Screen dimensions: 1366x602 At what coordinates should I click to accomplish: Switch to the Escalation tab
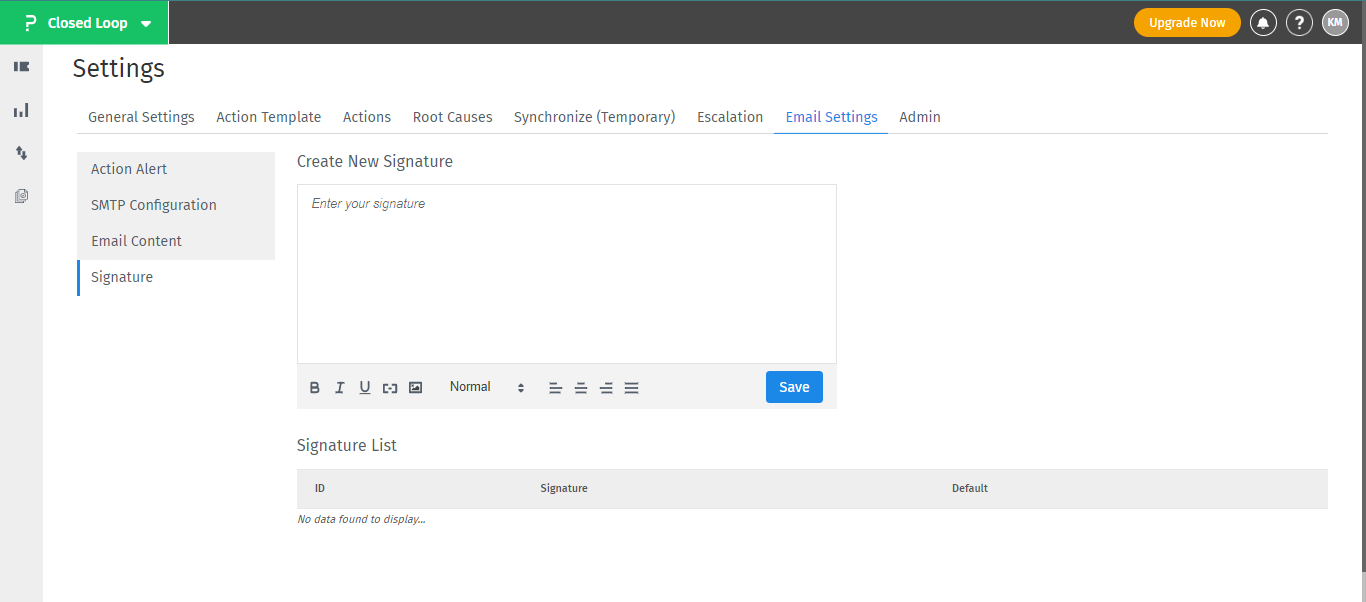[730, 117]
